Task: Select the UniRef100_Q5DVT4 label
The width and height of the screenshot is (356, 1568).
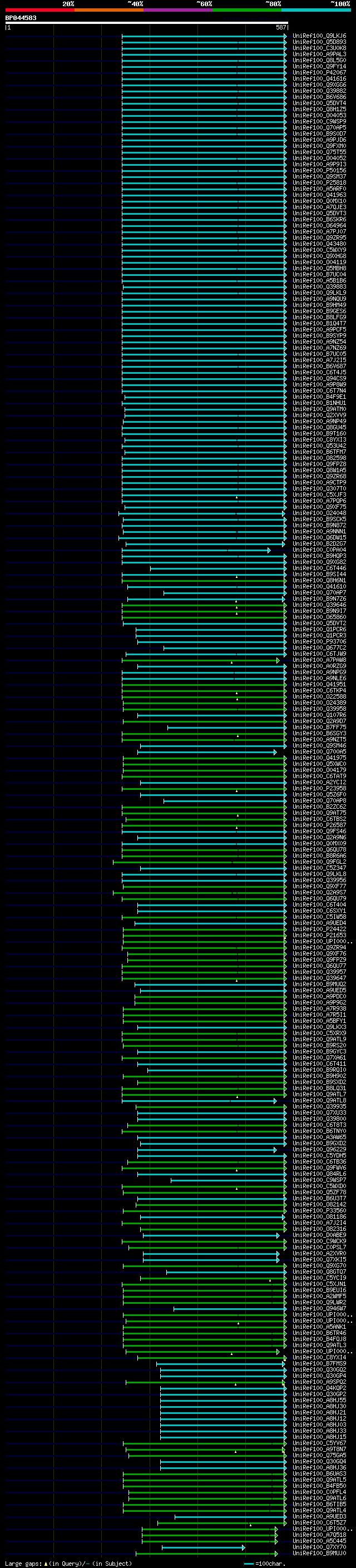Action: (x=319, y=103)
